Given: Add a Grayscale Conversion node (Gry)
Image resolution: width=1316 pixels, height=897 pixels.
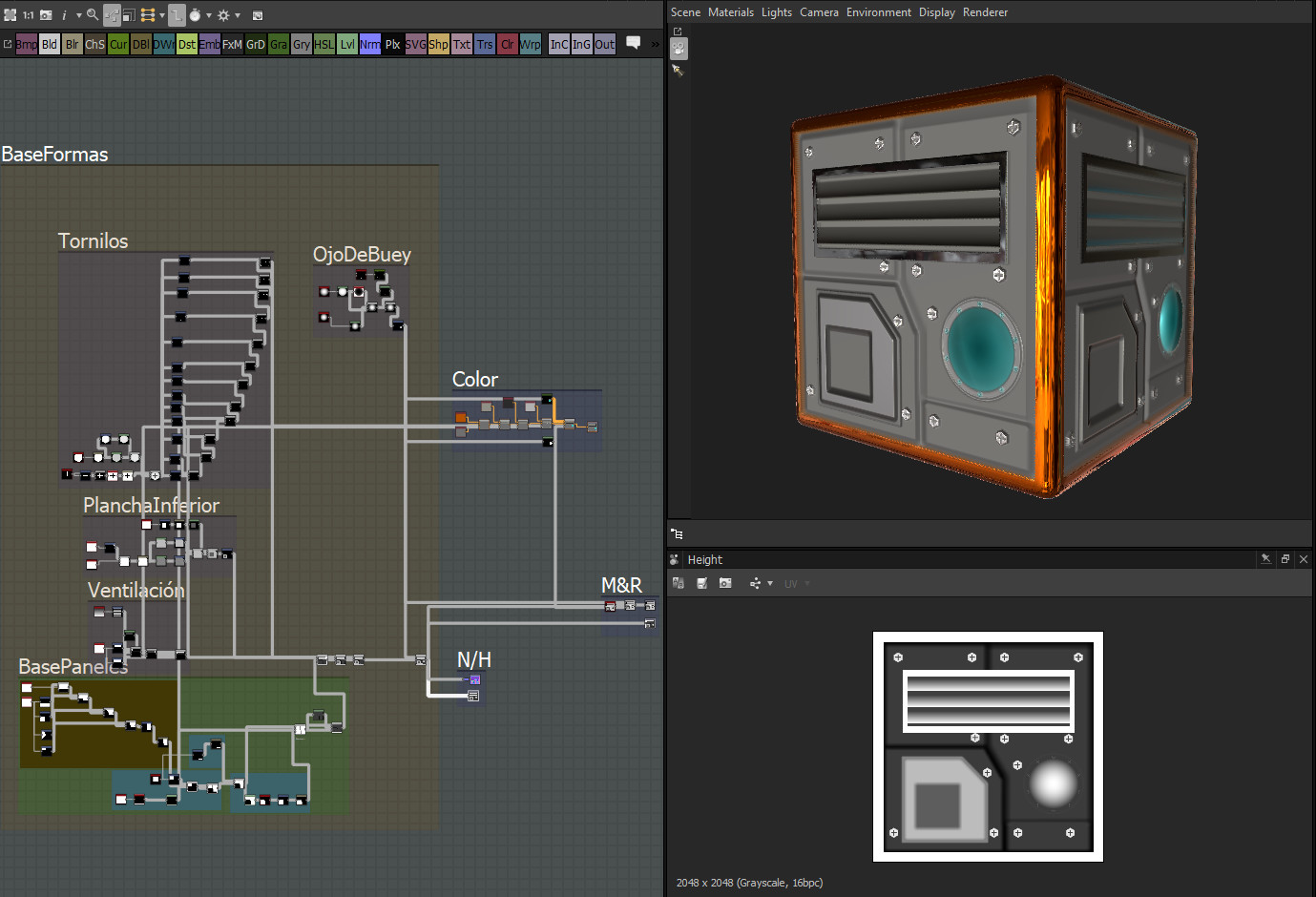Looking at the screenshot, I should pyautogui.click(x=302, y=44).
